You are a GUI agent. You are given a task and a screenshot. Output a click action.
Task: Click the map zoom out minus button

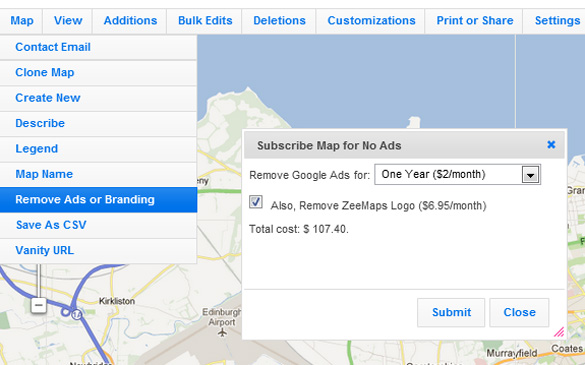click(38, 305)
